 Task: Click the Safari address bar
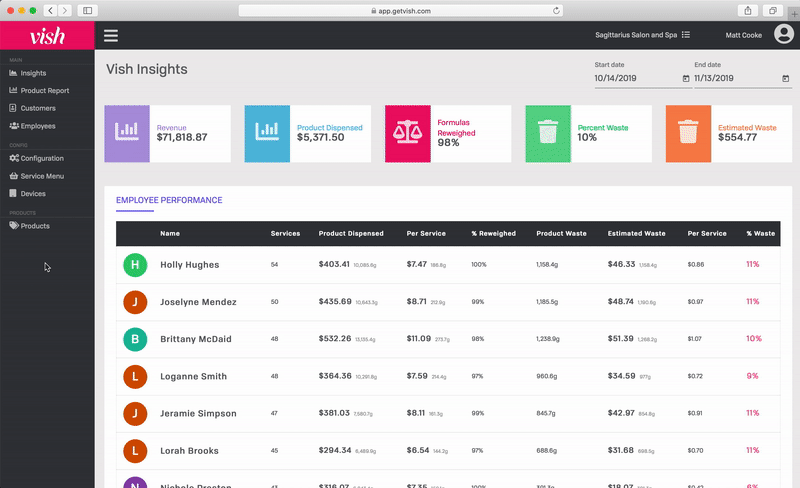400,10
